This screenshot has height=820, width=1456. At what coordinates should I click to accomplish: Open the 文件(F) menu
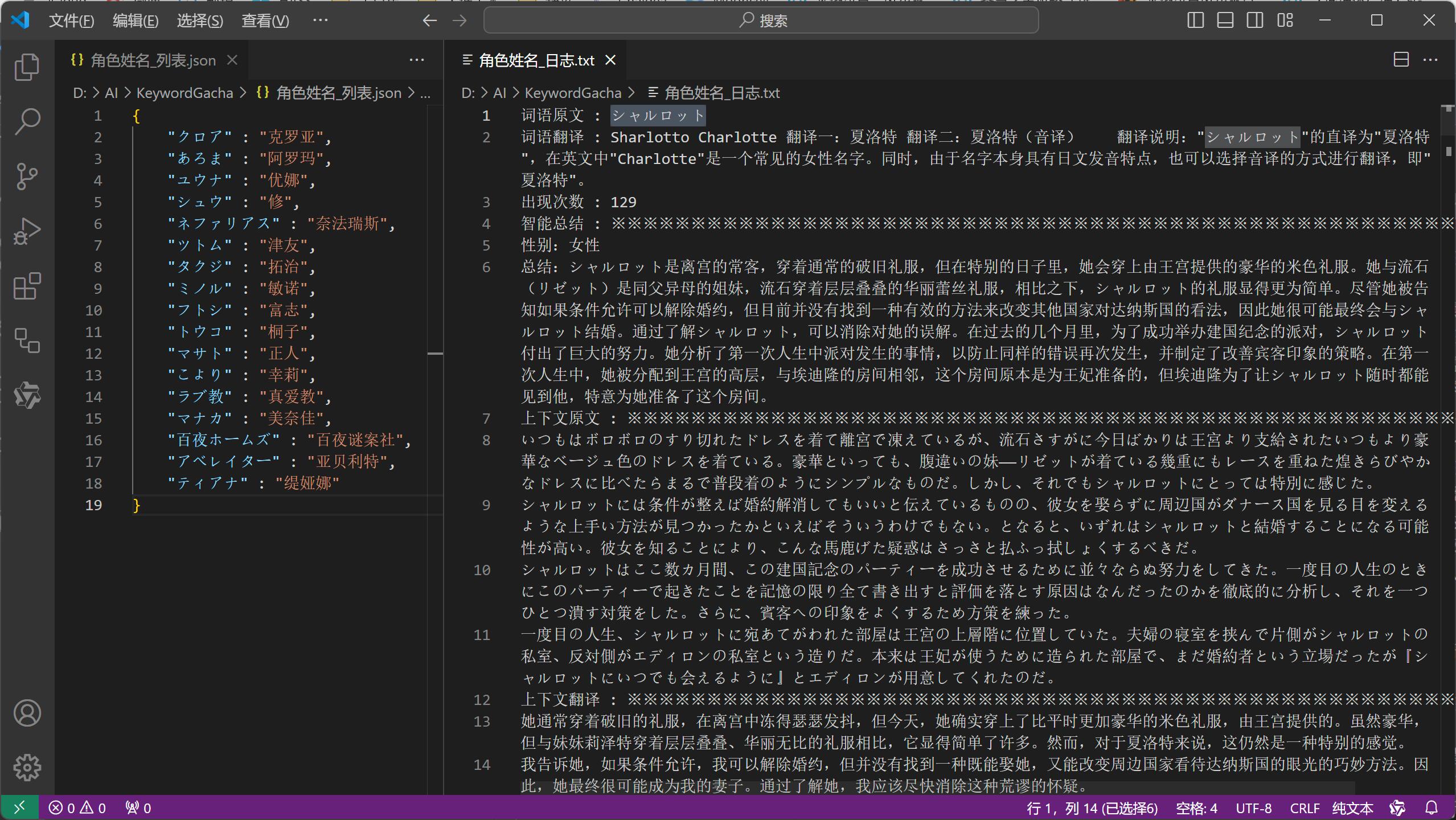coord(71,21)
